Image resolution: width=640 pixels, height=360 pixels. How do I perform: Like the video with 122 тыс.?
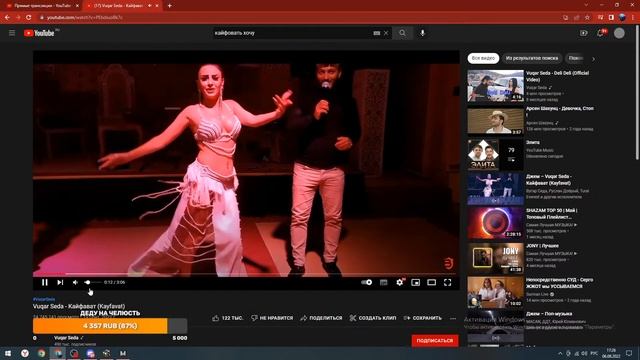[x=228, y=318]
